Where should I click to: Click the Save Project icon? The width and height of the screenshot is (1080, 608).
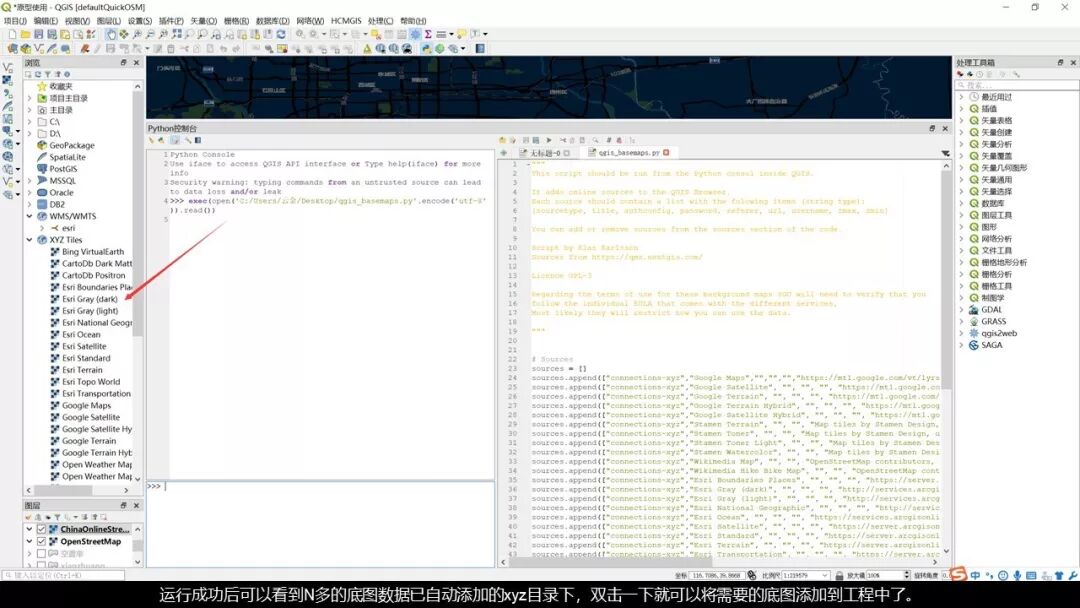(x=39, y=34)
